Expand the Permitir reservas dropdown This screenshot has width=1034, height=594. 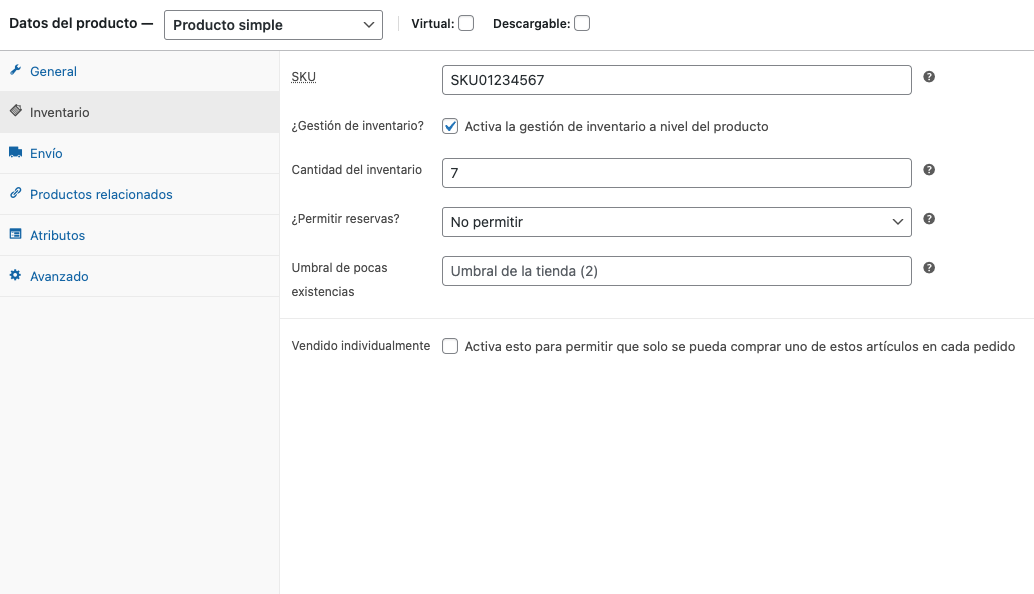pyautogui.click(x=676, y=222)
